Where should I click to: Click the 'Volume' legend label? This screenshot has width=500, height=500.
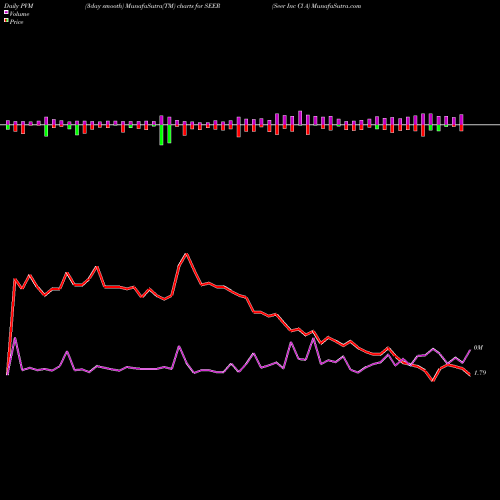coord(19,14)
